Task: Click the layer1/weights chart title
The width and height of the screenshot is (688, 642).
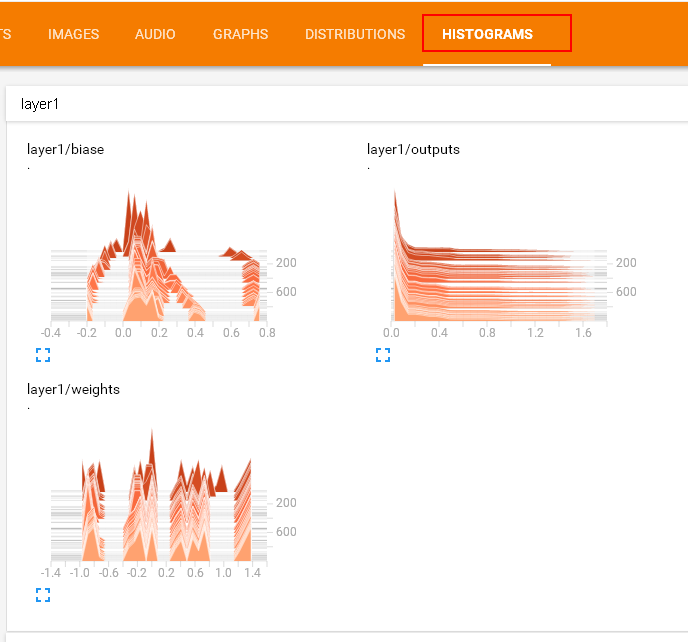Action: pyautogui.click(x=73, y=389)
